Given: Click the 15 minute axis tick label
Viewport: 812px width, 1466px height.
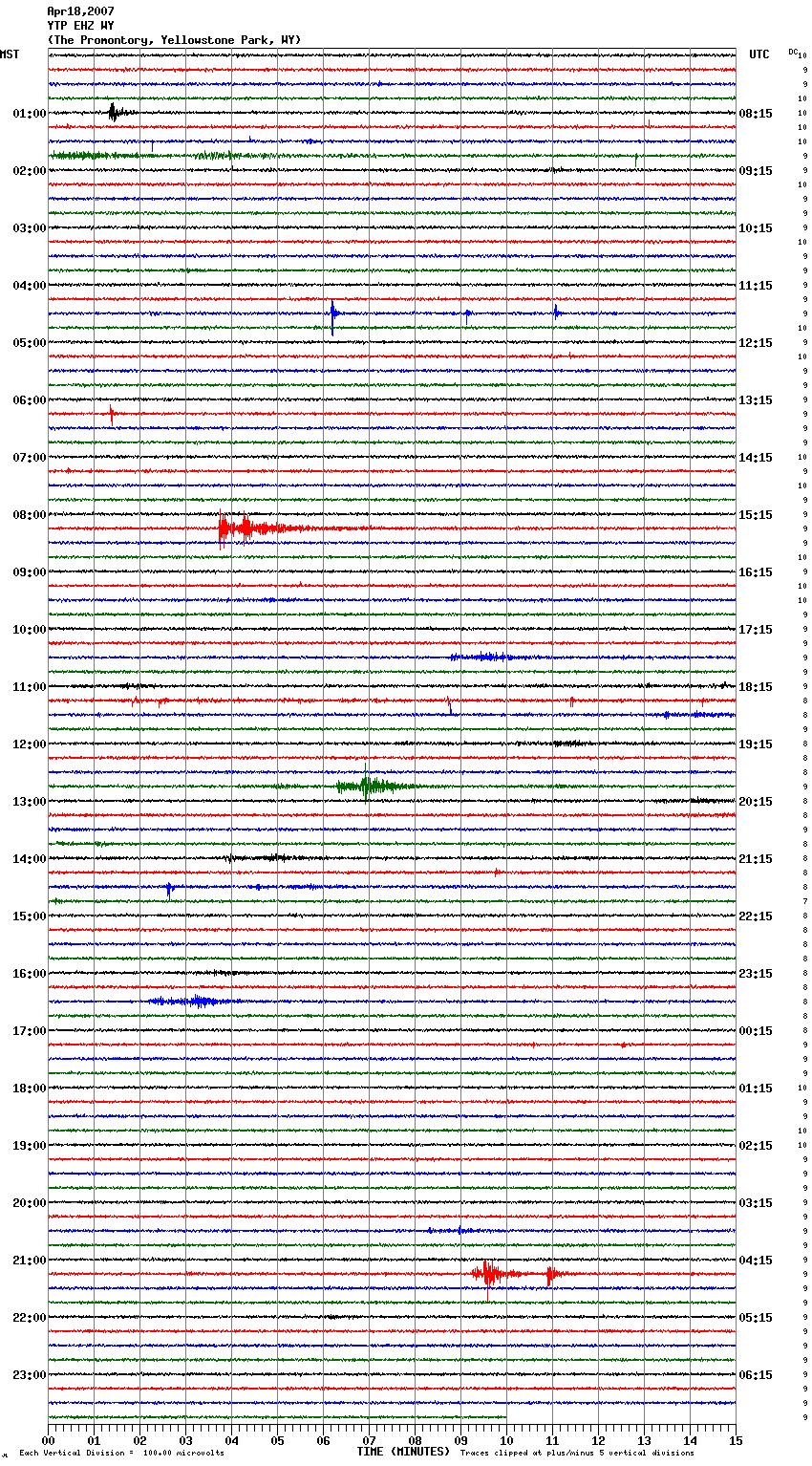Looking at the screenshot, I should coord(736,1440).
